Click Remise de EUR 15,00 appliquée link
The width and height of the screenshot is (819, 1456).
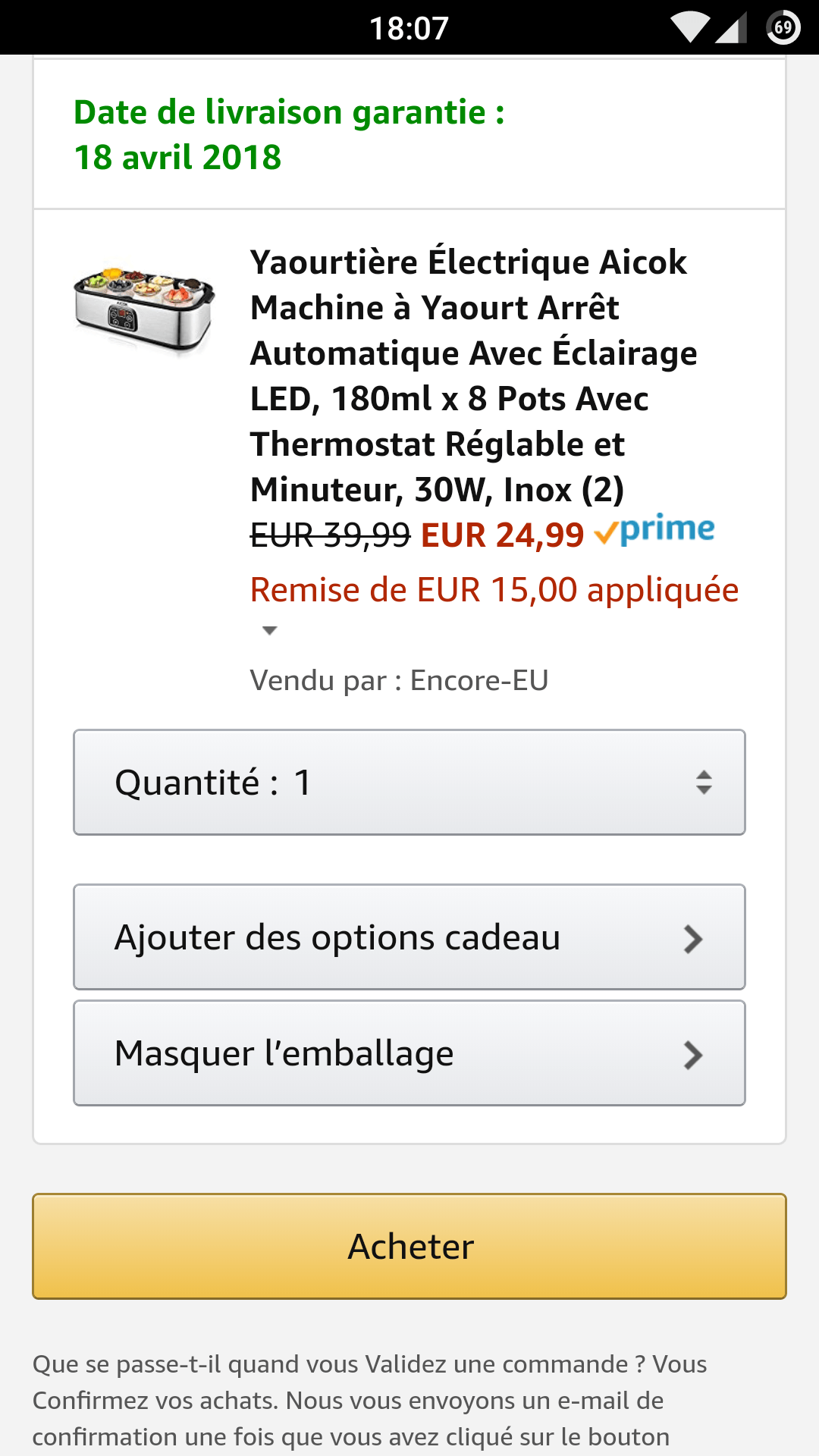(x=494, y=590)
